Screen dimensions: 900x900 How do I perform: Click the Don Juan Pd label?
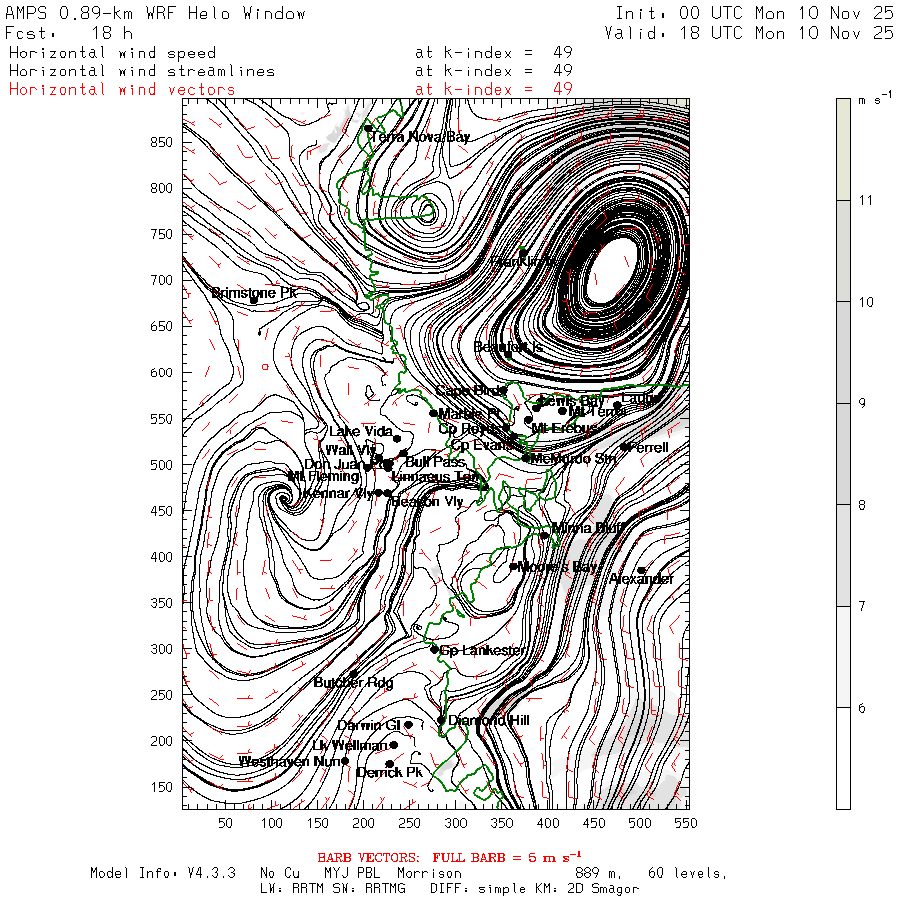pos(348,464)
